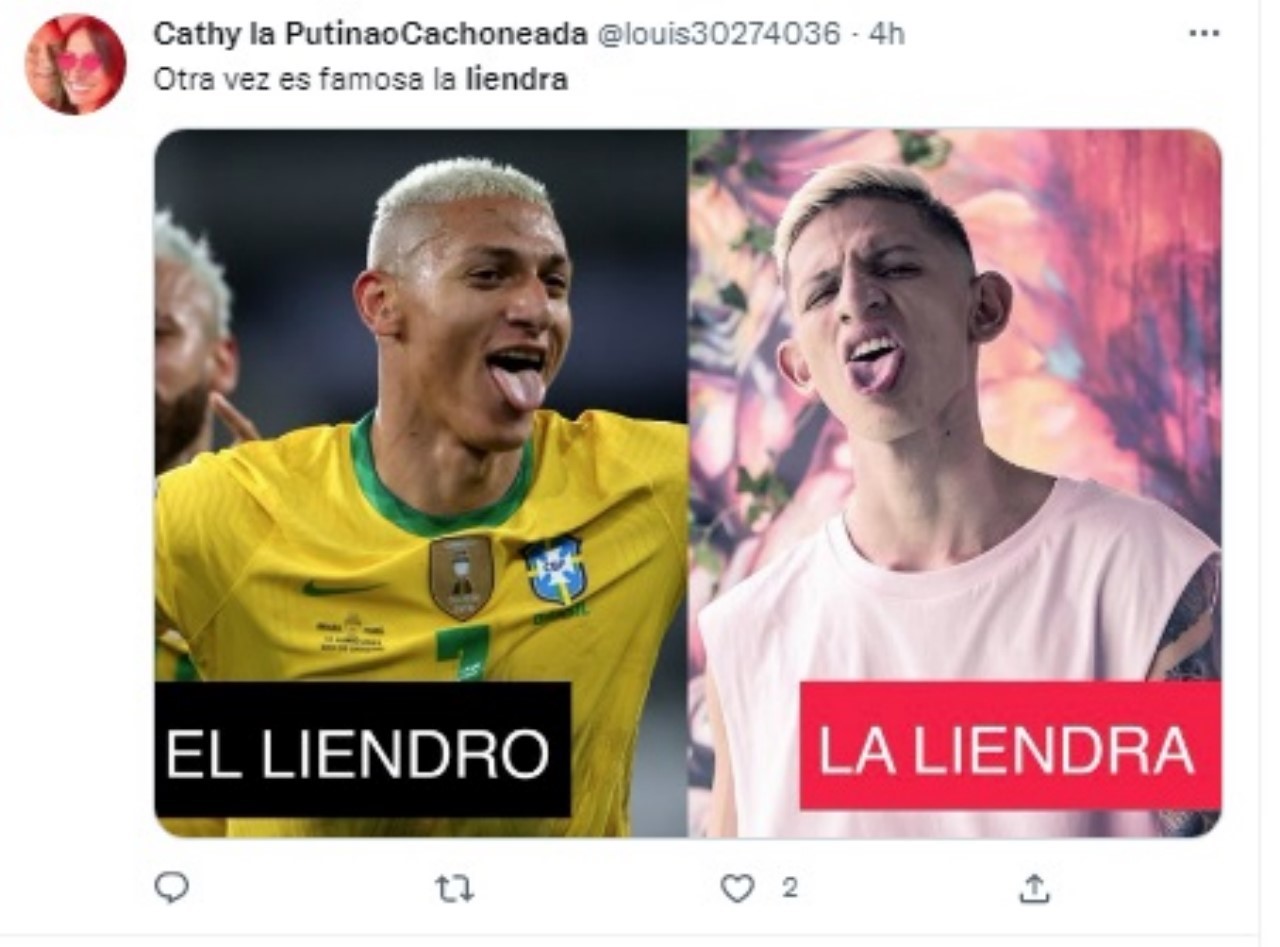Viewport: 1280px width, 947px height.
Task: Retweet this post using the retweet icon
Action: point(454,888)
